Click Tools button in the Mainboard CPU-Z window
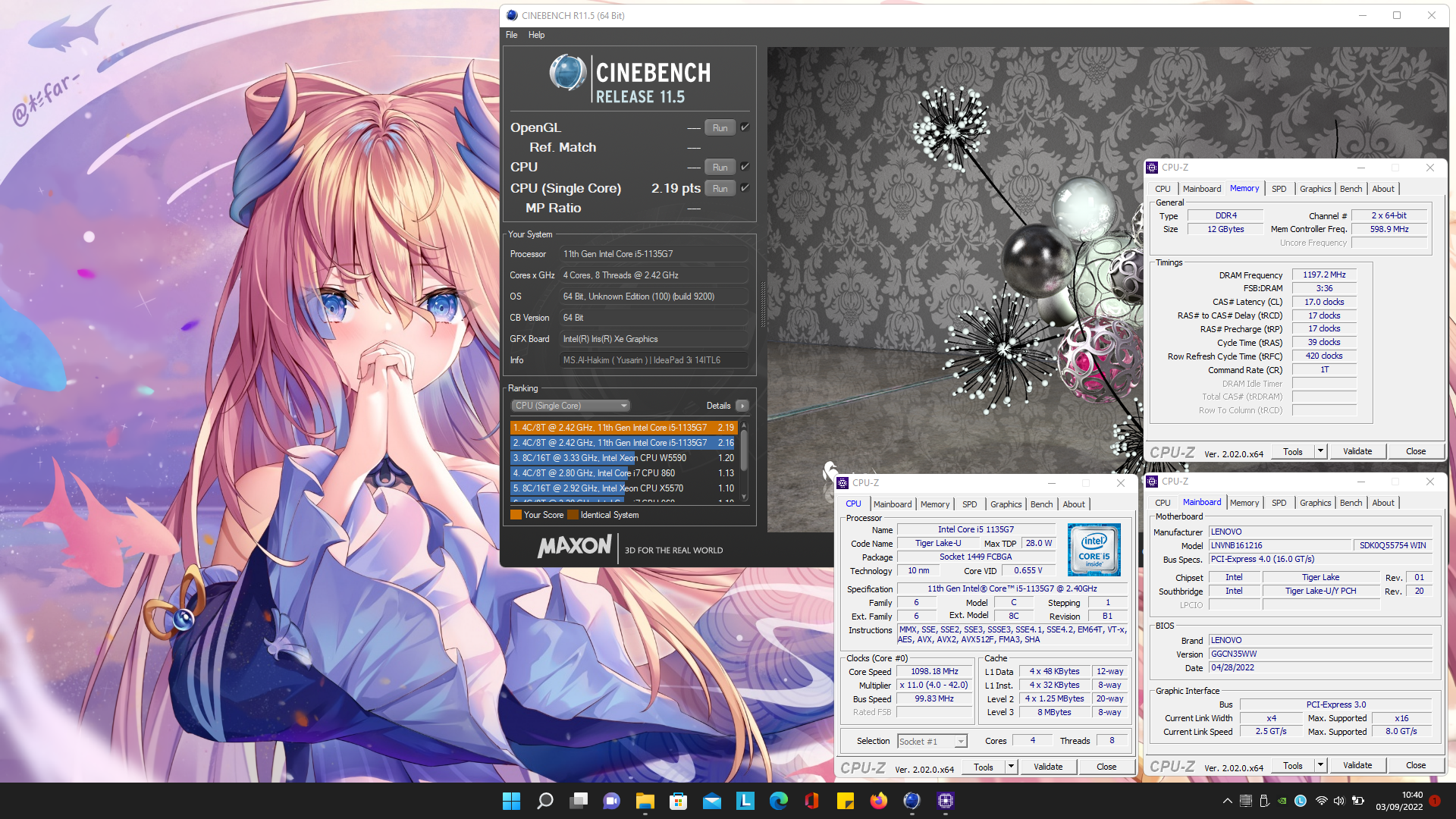The image size is (1456, 819). click(1293, 765)
